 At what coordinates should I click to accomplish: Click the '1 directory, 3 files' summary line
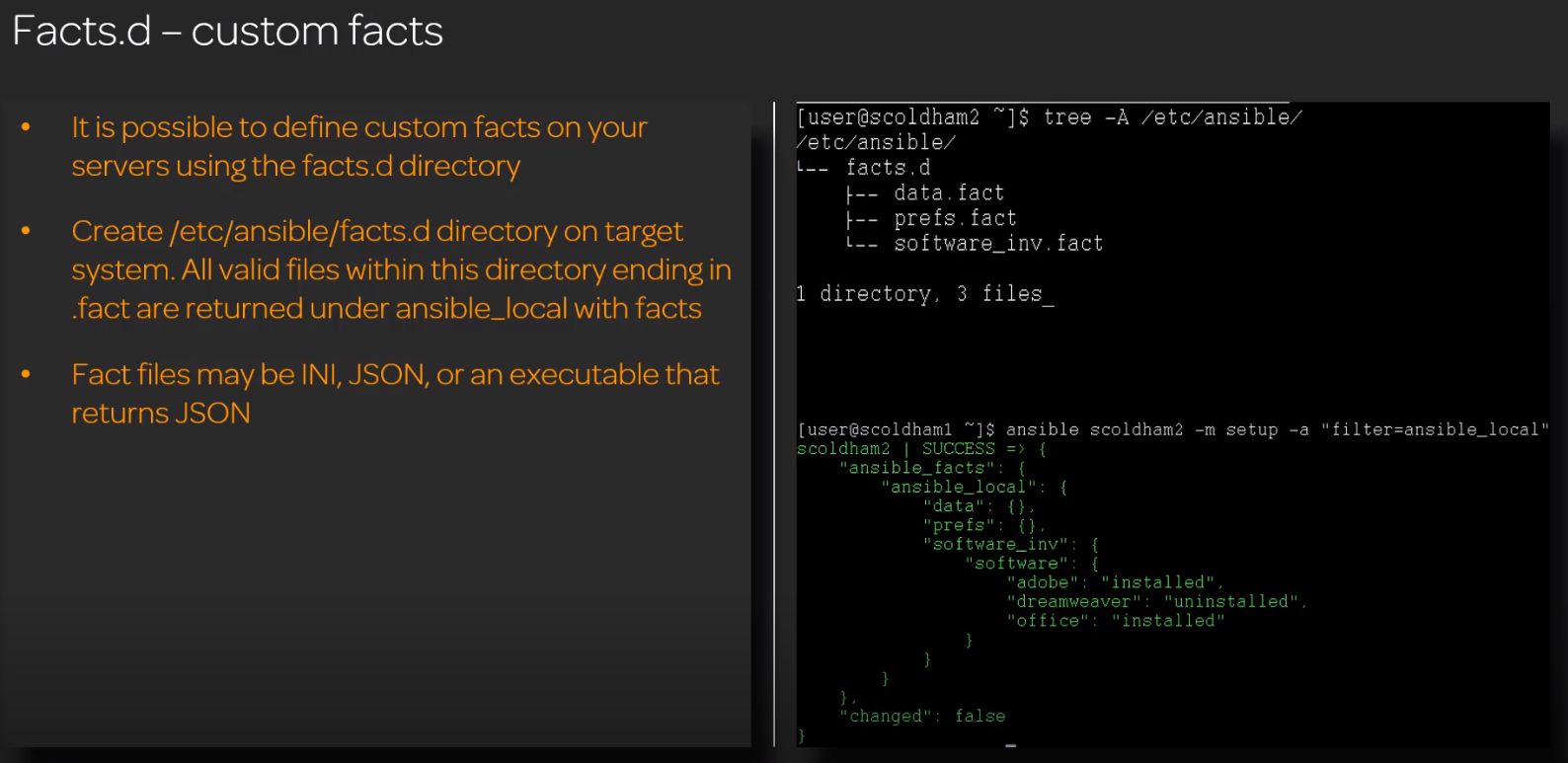coord(924,294)
